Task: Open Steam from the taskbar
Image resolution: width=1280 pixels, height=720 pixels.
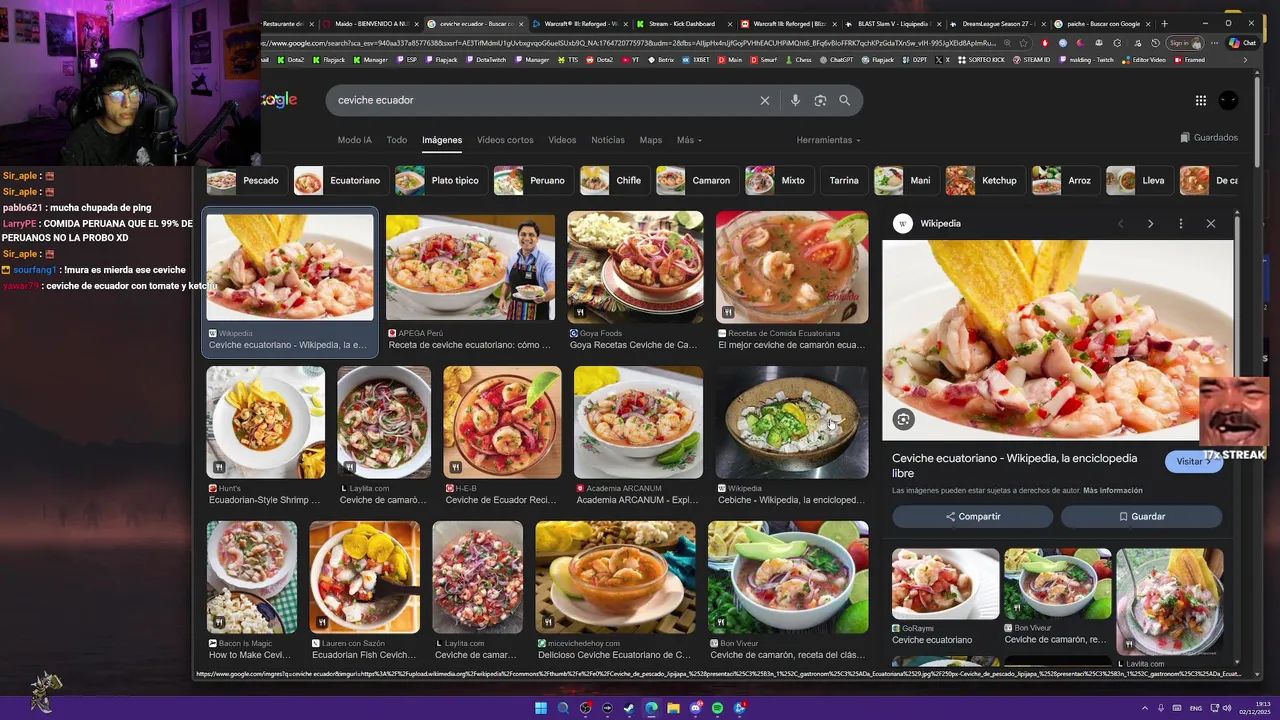Action: (x=629, y=708)
